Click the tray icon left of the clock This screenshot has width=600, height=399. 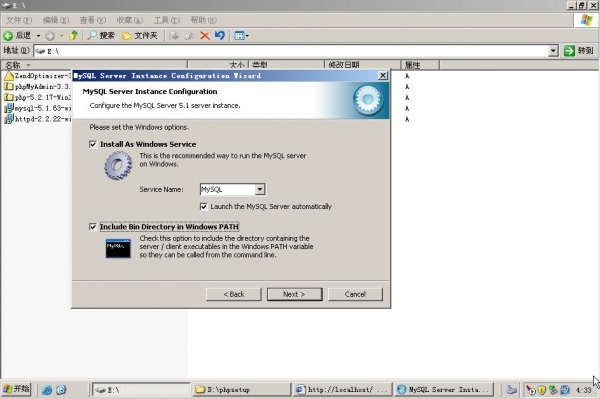(565, 390)
